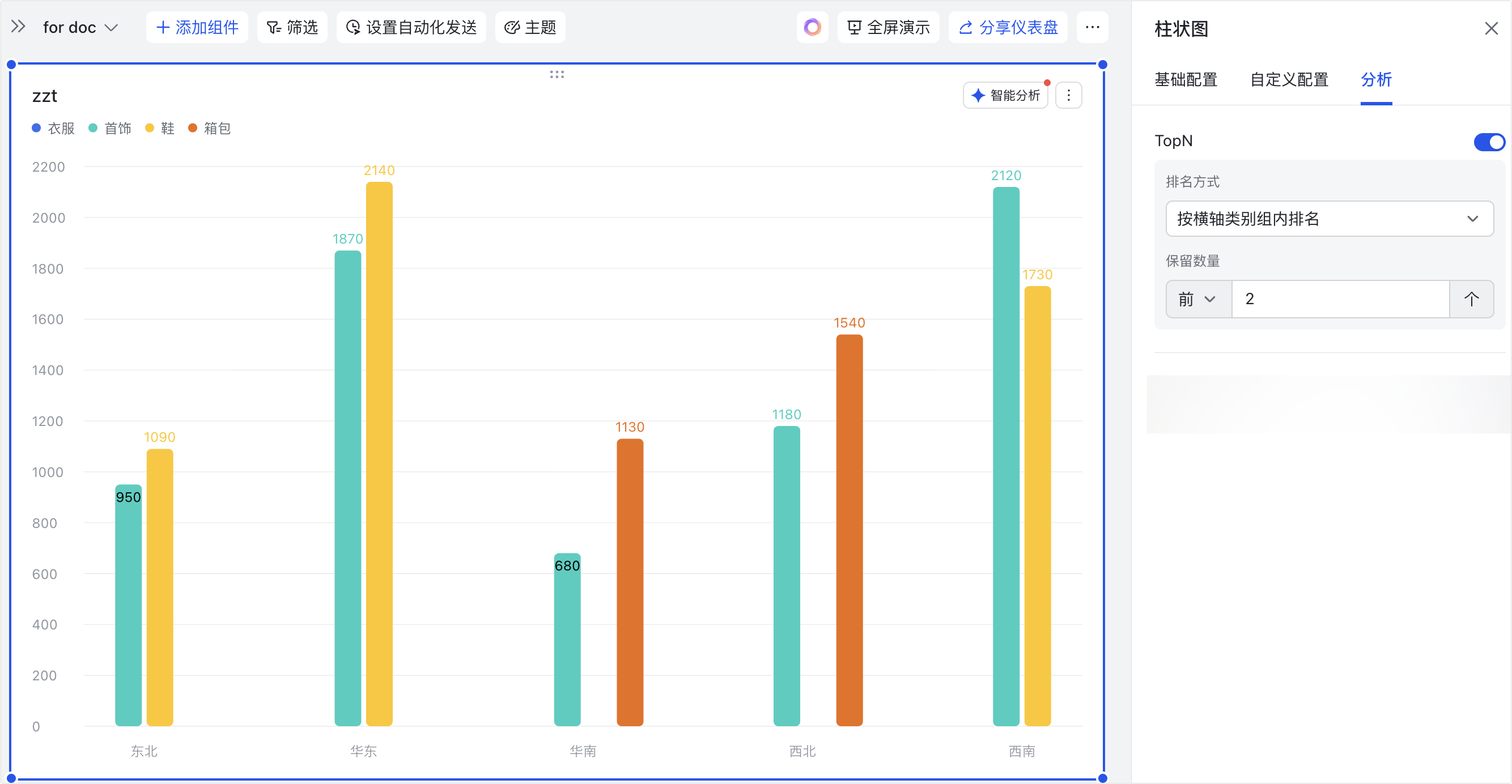Image resolution: width=1512 pixels, height=784 pixels.
Task: Open the dashboard more options ellipsis
Action: tap(1091, 27)
